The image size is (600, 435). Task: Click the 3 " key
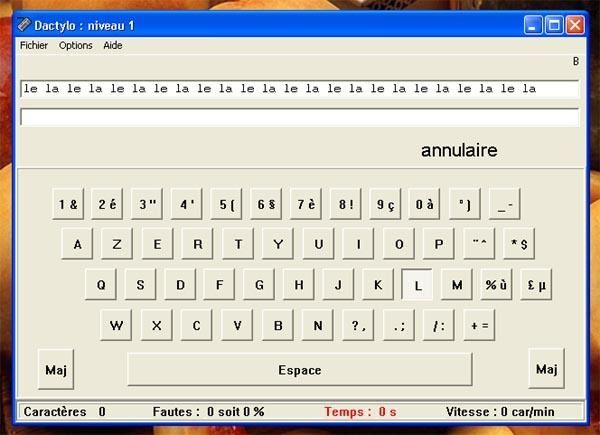tap(147, 204)
